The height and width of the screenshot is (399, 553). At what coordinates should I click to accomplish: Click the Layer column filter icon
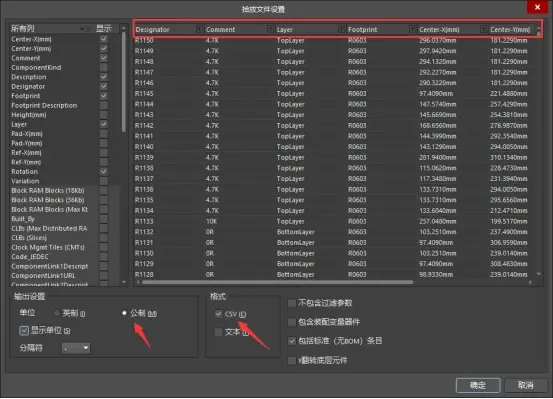[341, 29]
